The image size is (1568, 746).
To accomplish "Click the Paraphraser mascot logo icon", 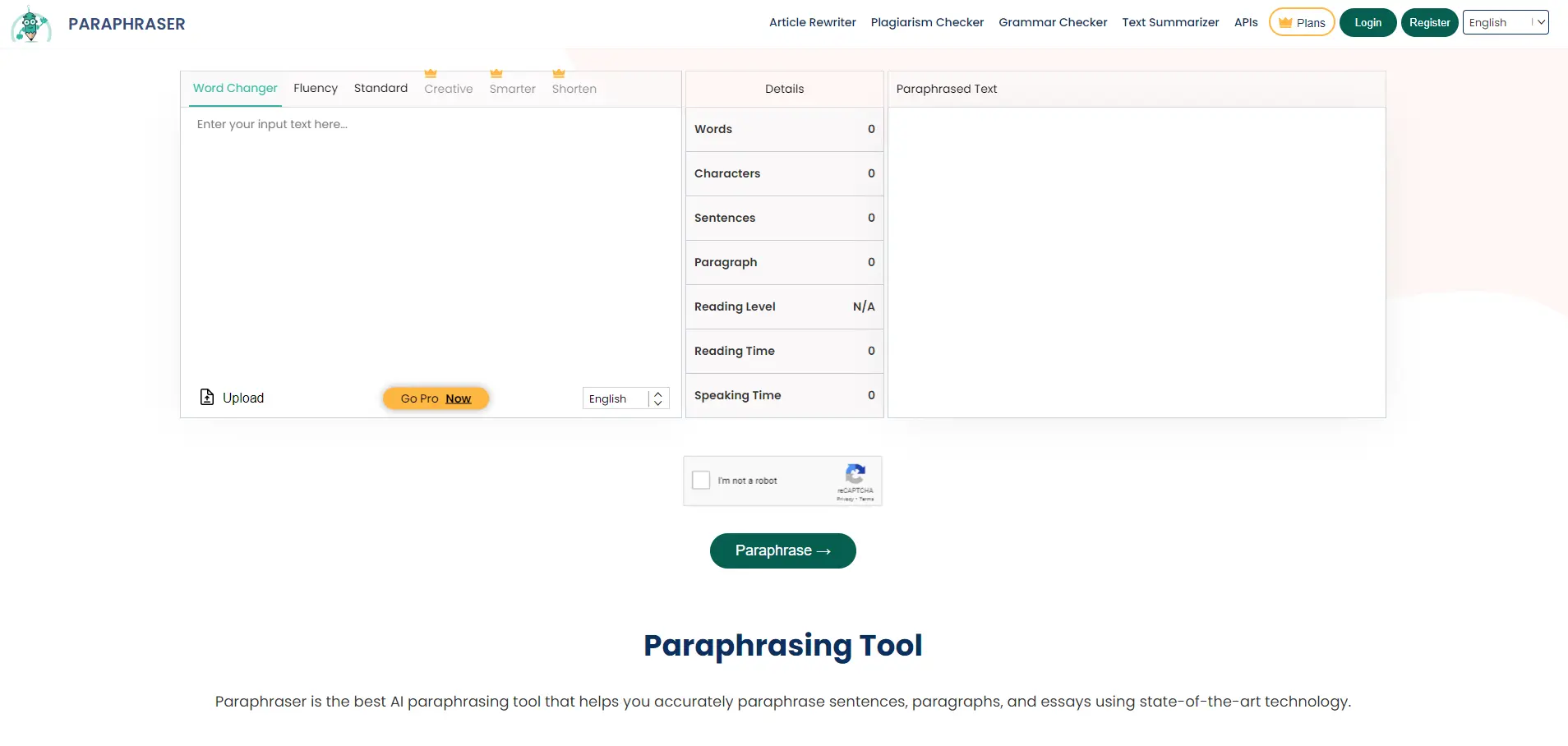I will click(x=31, y=24).
